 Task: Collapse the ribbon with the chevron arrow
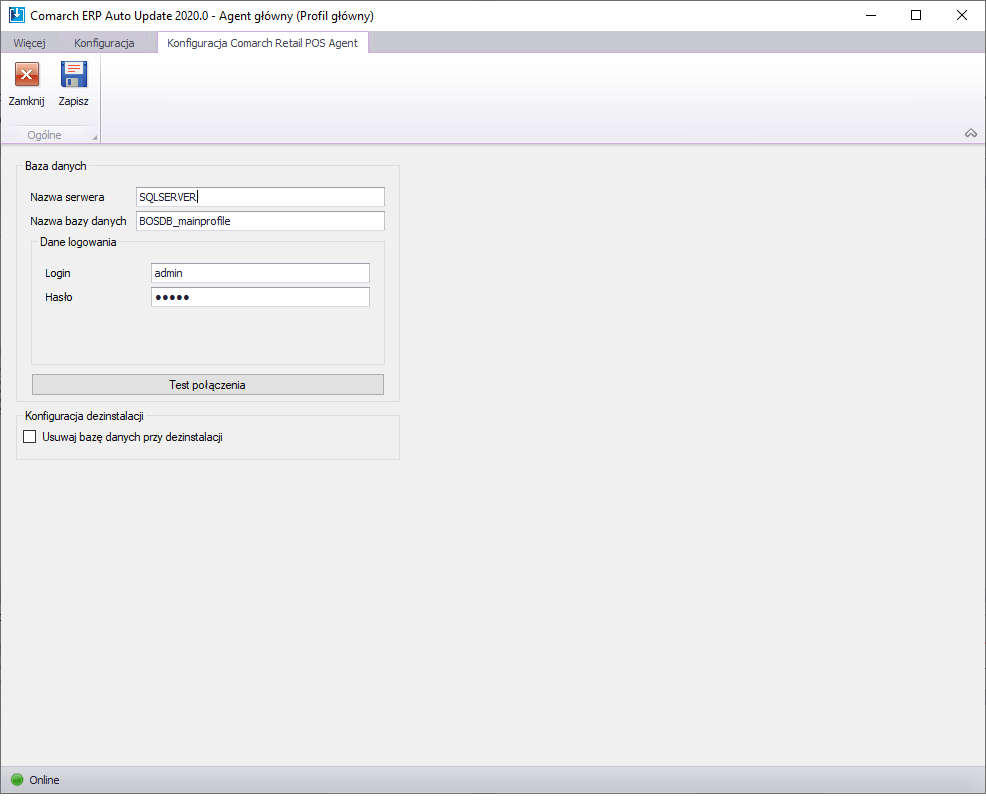click(971, 133)
